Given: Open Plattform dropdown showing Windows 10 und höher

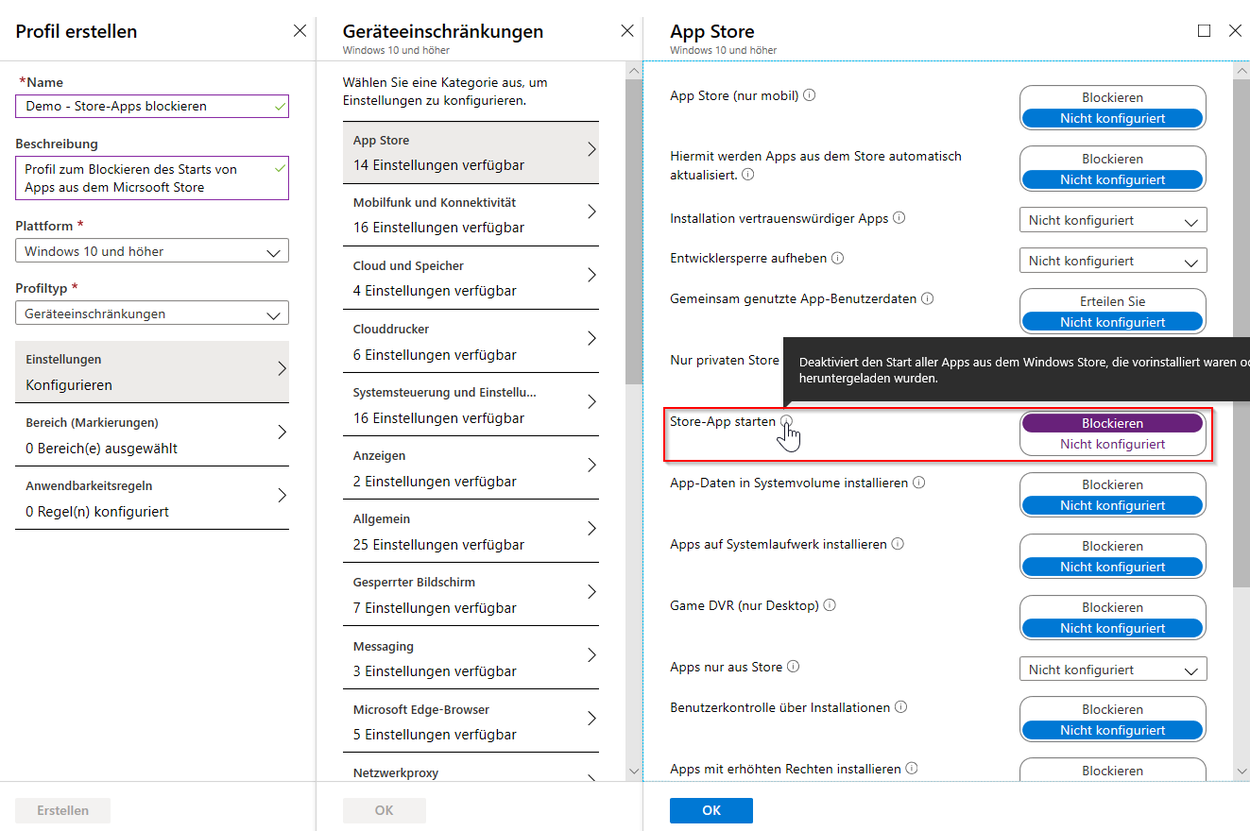Looking at the screenshot, I should 152,251.
